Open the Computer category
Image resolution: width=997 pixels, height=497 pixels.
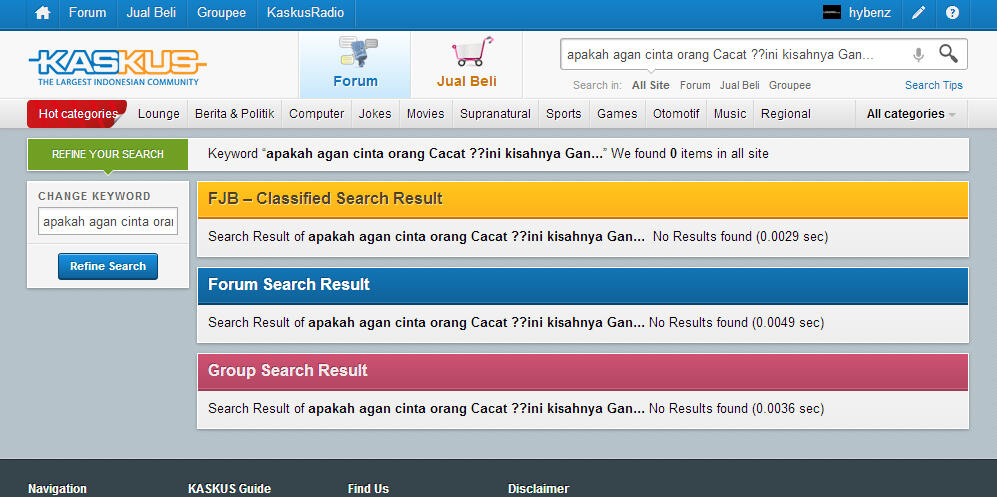click(317, 114)
